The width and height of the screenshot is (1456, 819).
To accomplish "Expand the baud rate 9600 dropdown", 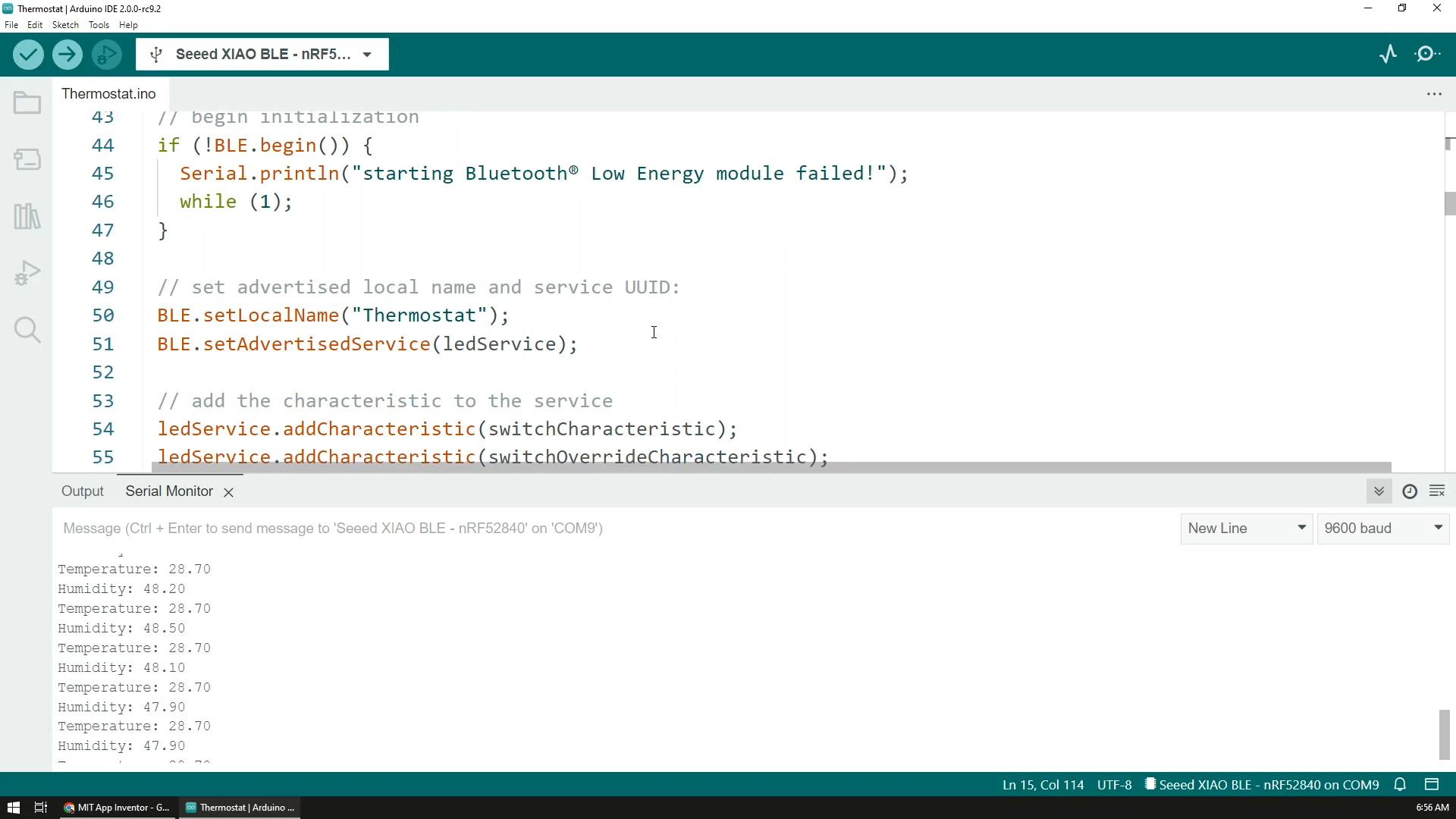I will pyautogui.click(x=1442, y=528).
